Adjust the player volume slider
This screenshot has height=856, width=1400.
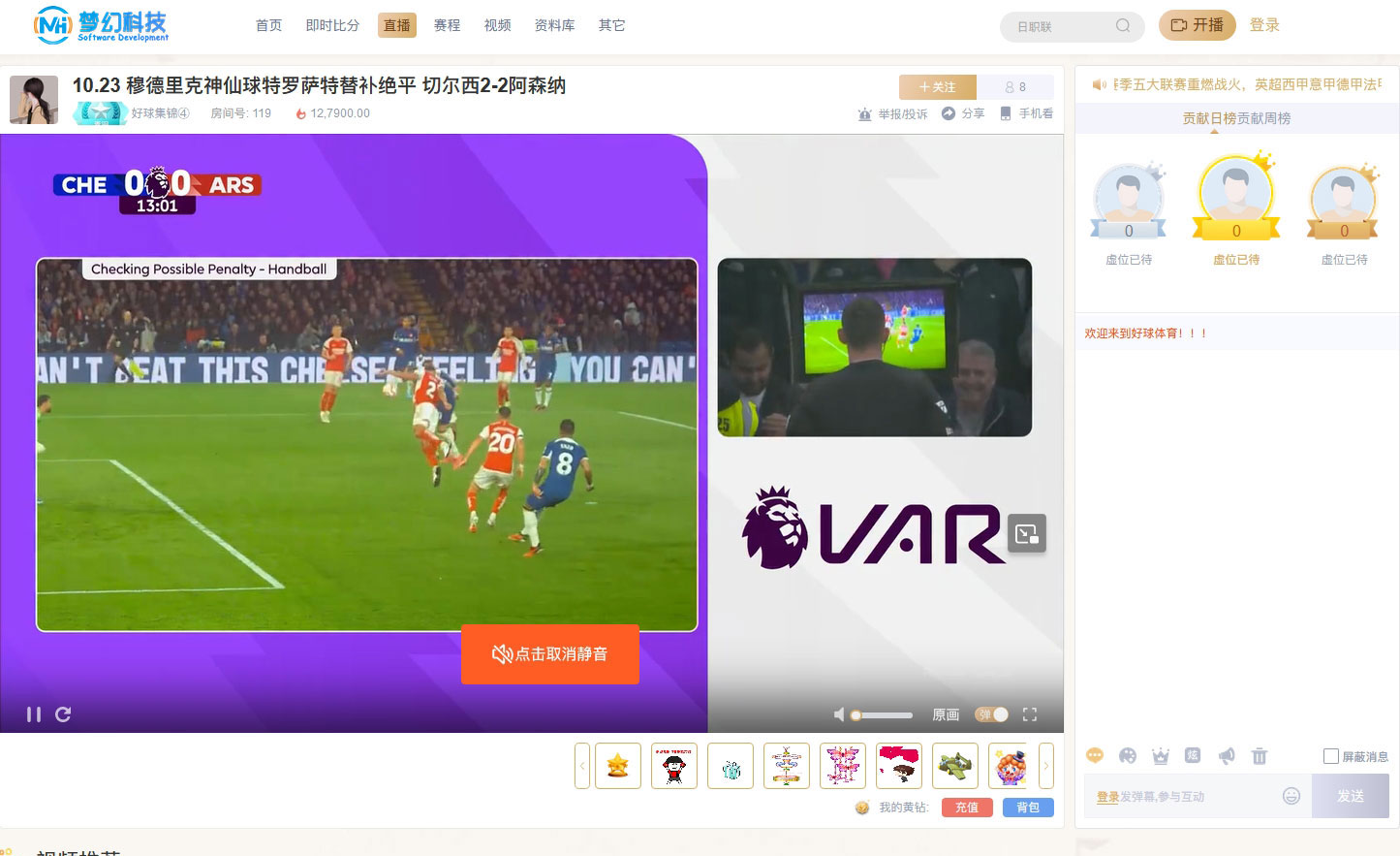(x=882, y=715)
